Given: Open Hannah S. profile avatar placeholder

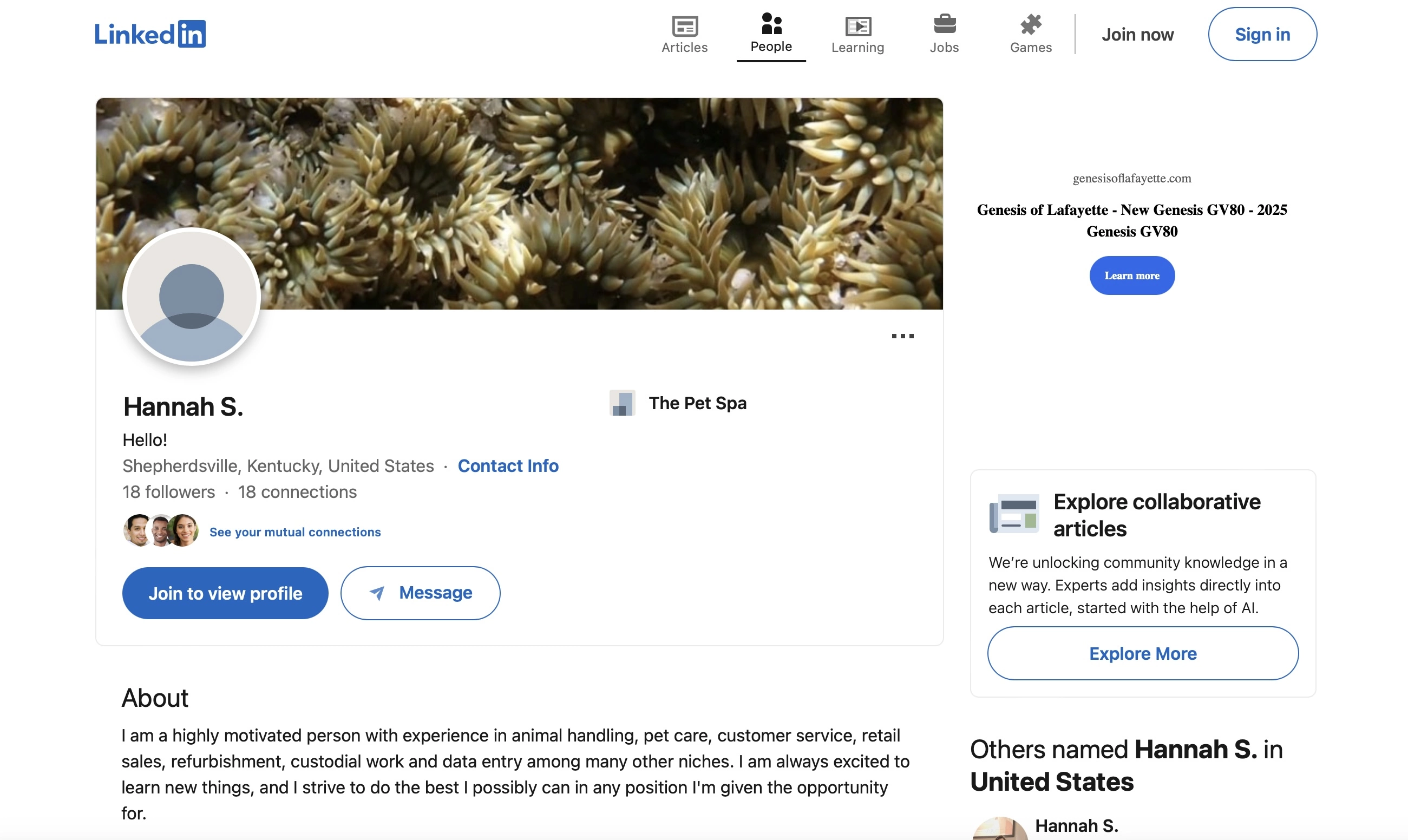Looking at the screenshot, I should [191, 297].
